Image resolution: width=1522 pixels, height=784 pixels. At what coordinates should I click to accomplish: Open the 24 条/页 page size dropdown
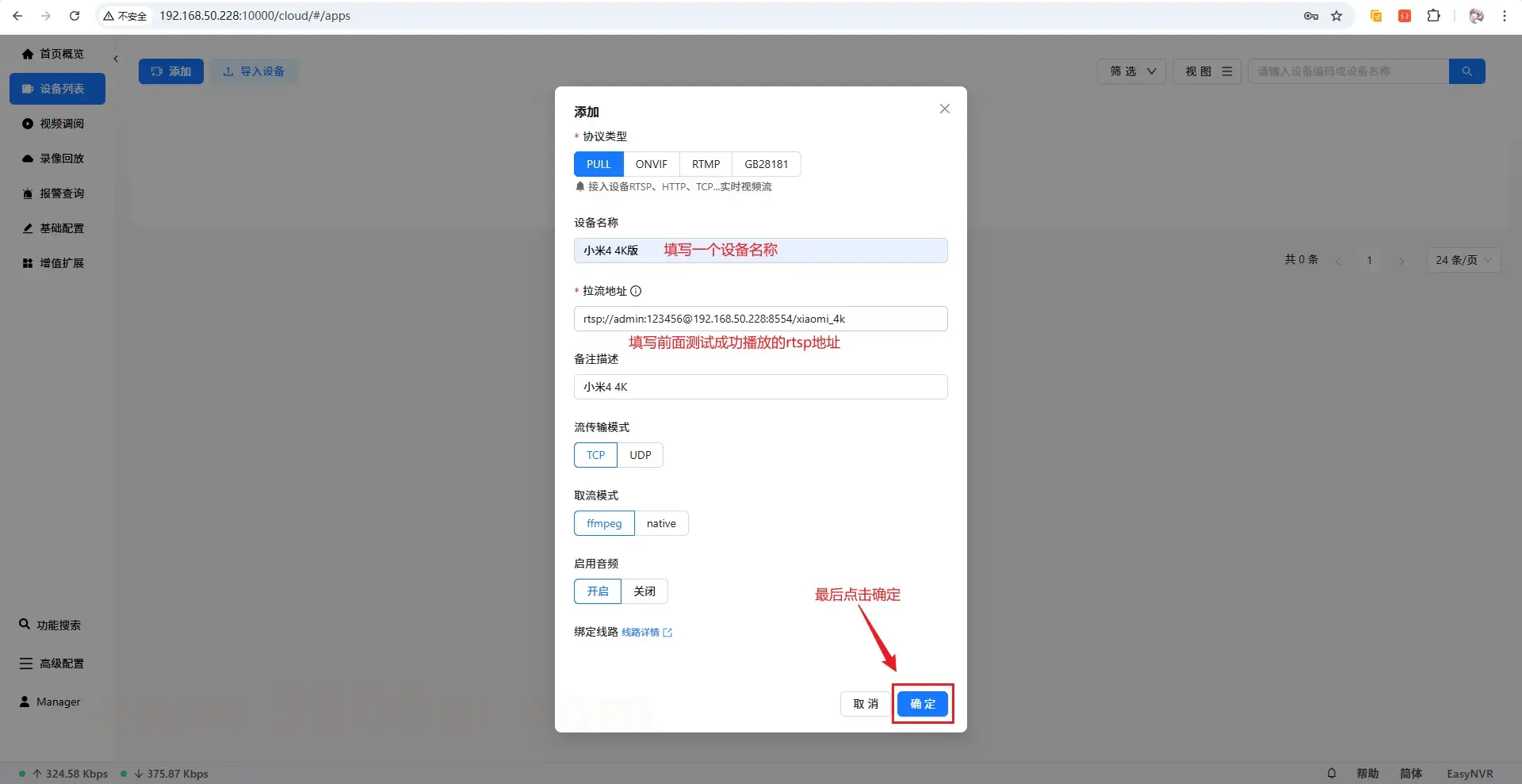point(1463,260)
